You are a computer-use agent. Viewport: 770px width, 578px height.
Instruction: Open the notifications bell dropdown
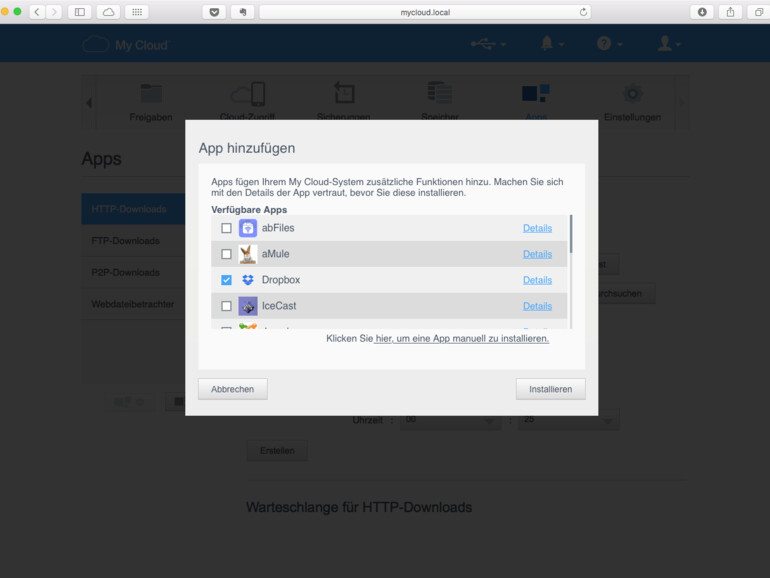(x=552, y=44)
